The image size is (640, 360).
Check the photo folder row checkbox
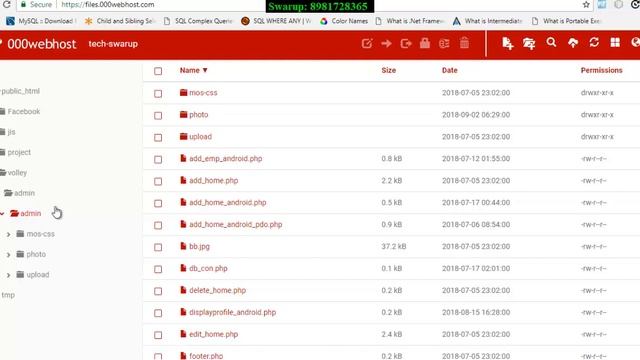pyautogui.click(x=158, y=116)
